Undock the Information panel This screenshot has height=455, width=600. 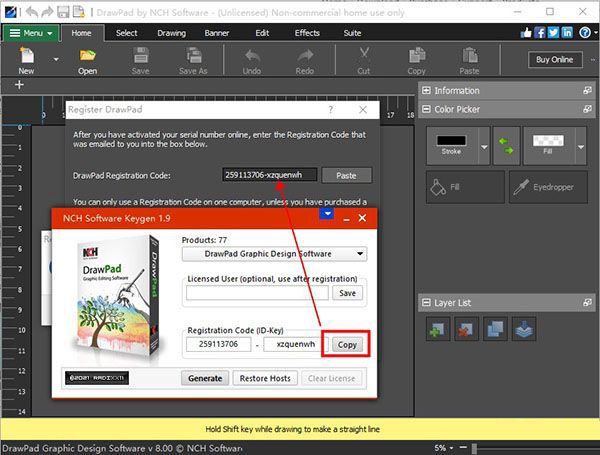(x=587, y=91)
